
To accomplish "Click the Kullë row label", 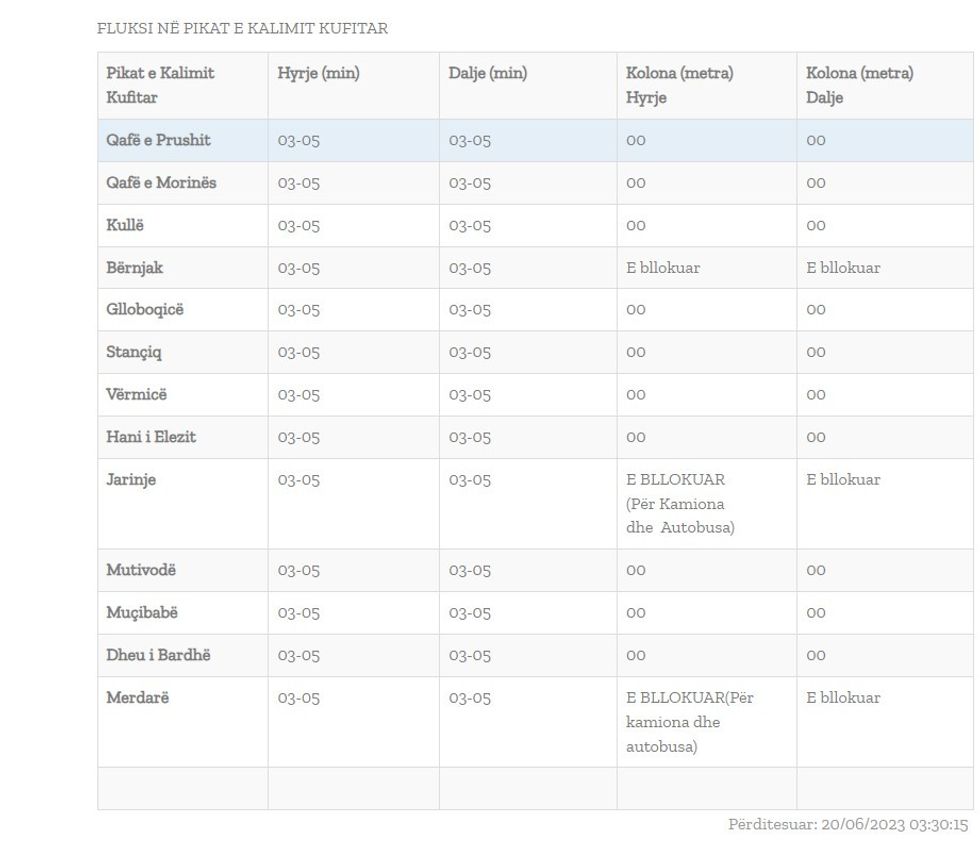I will [x=125, y=225].
